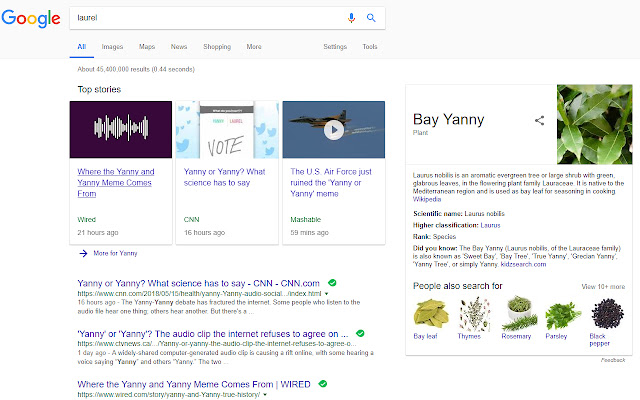Open the WIRED search result title

[194, 384]
